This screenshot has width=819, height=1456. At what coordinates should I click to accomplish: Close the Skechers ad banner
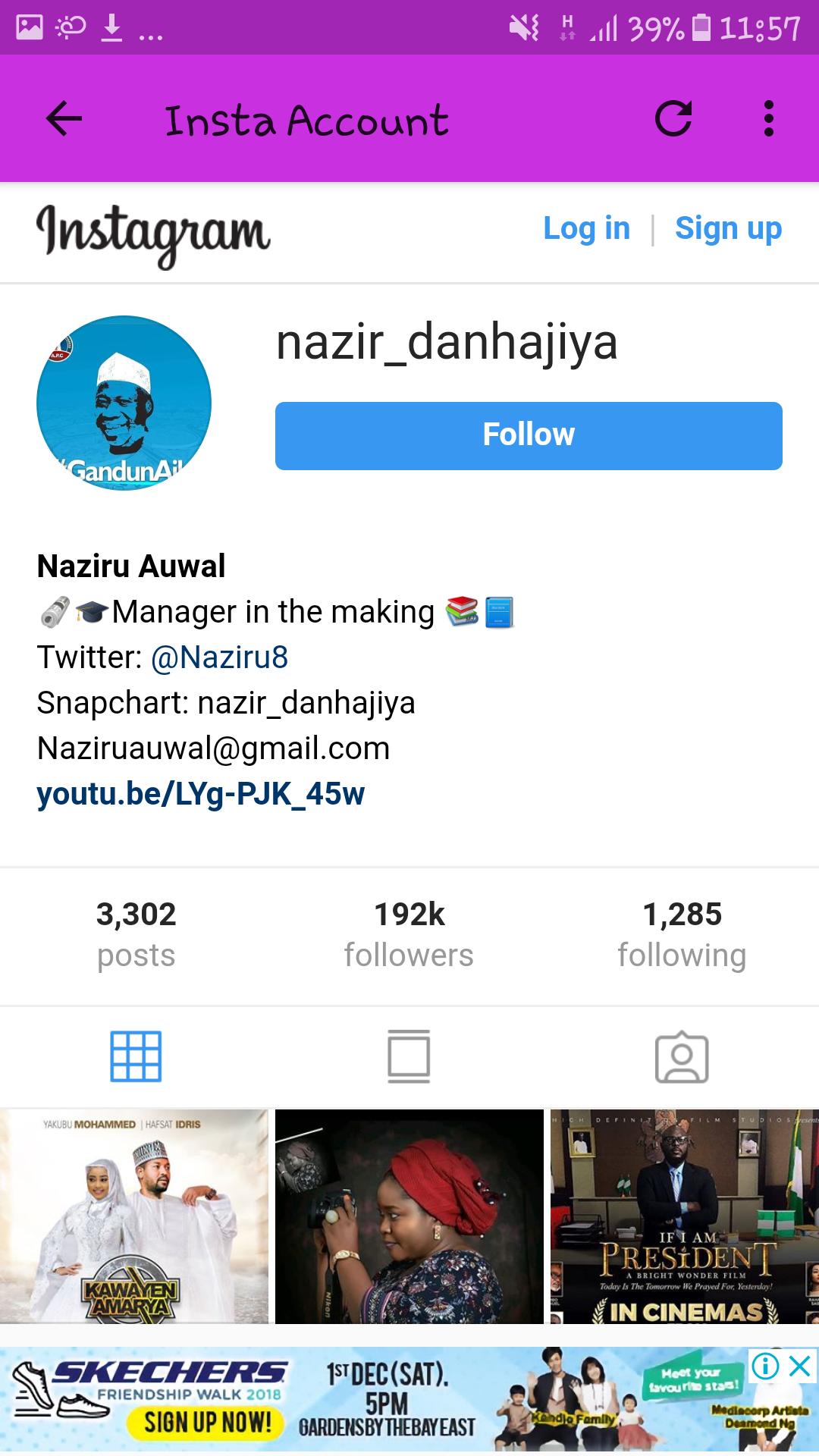(x=800, y=1366)
